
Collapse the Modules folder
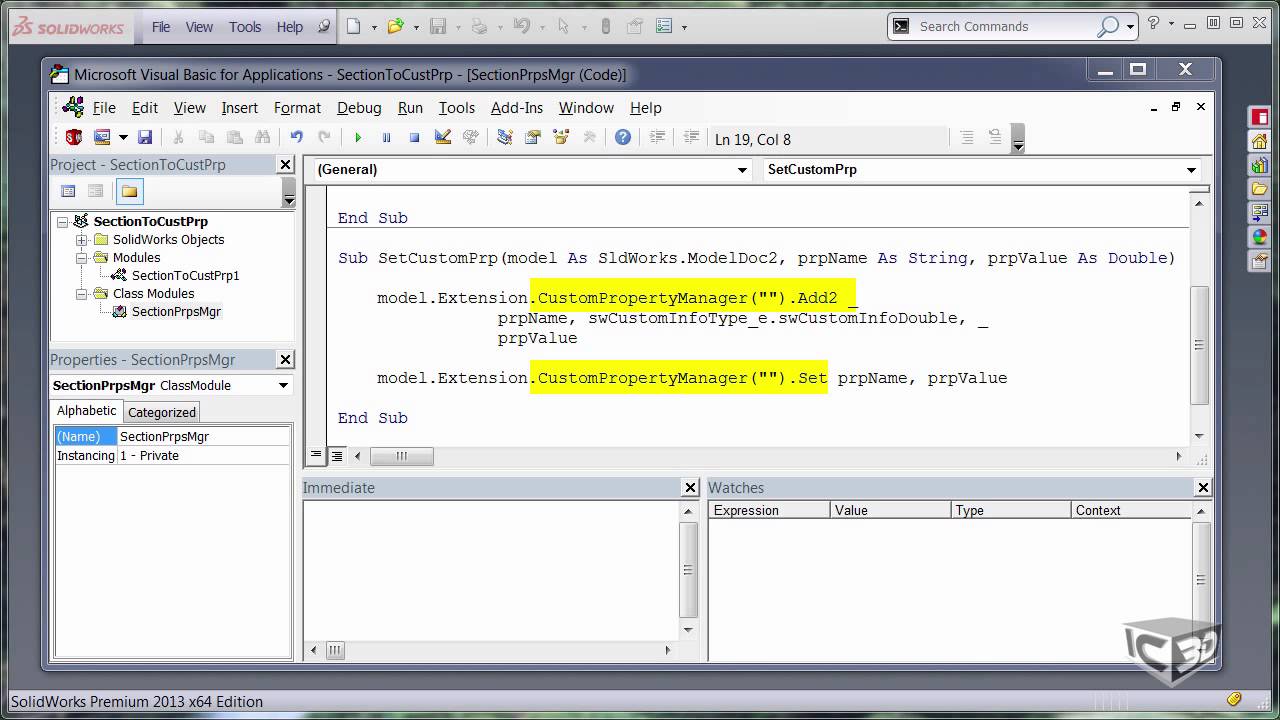click(82, 258)
